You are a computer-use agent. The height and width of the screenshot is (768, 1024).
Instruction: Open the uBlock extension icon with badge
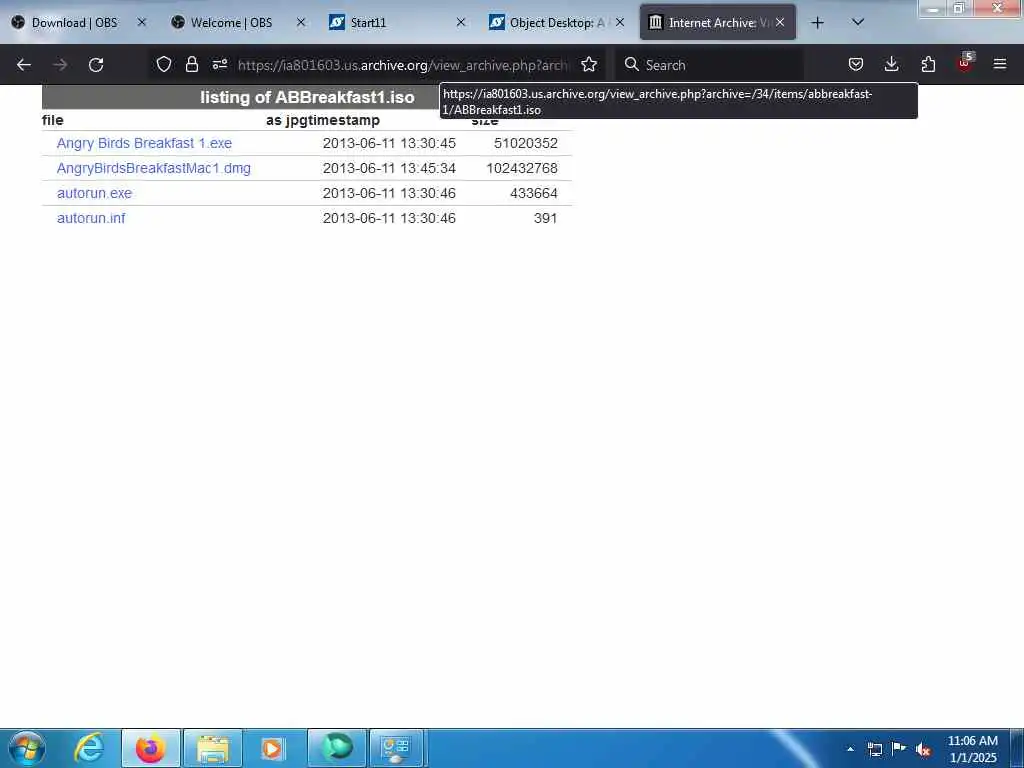point(965,63)
